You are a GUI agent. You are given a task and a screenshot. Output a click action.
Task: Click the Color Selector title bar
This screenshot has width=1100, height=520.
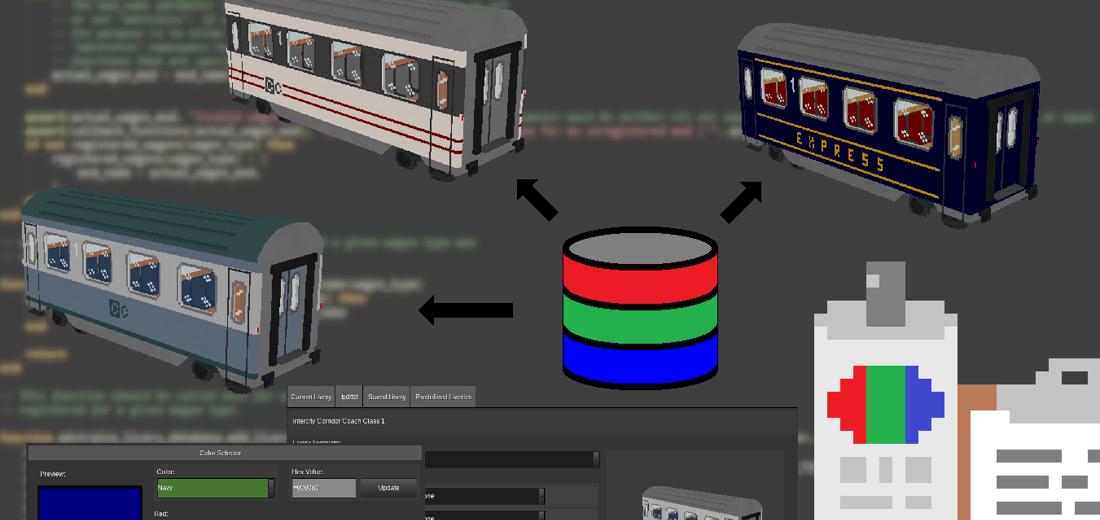coord(224,453)
